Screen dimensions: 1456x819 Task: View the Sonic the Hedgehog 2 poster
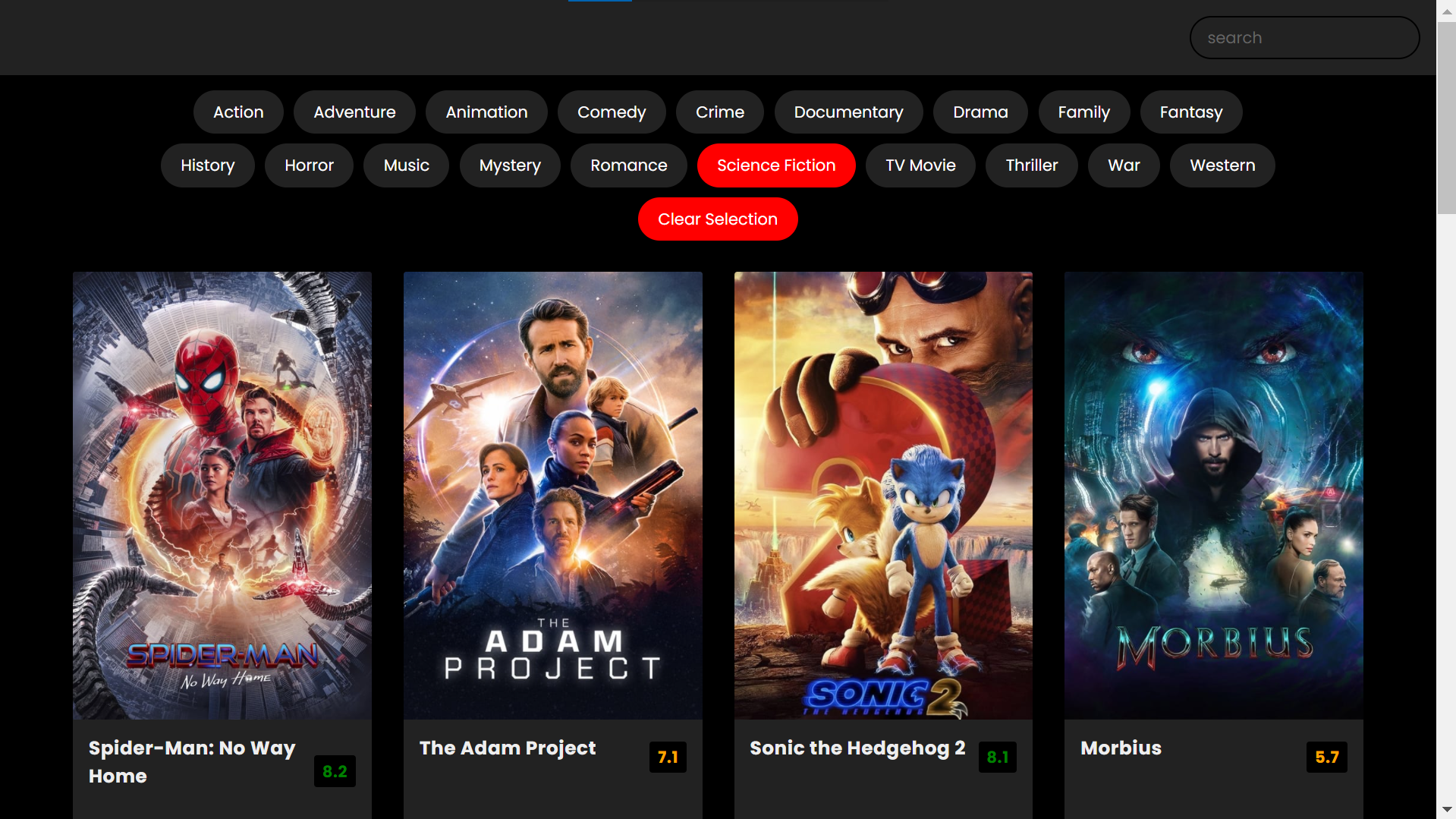(x=883, y=495)
